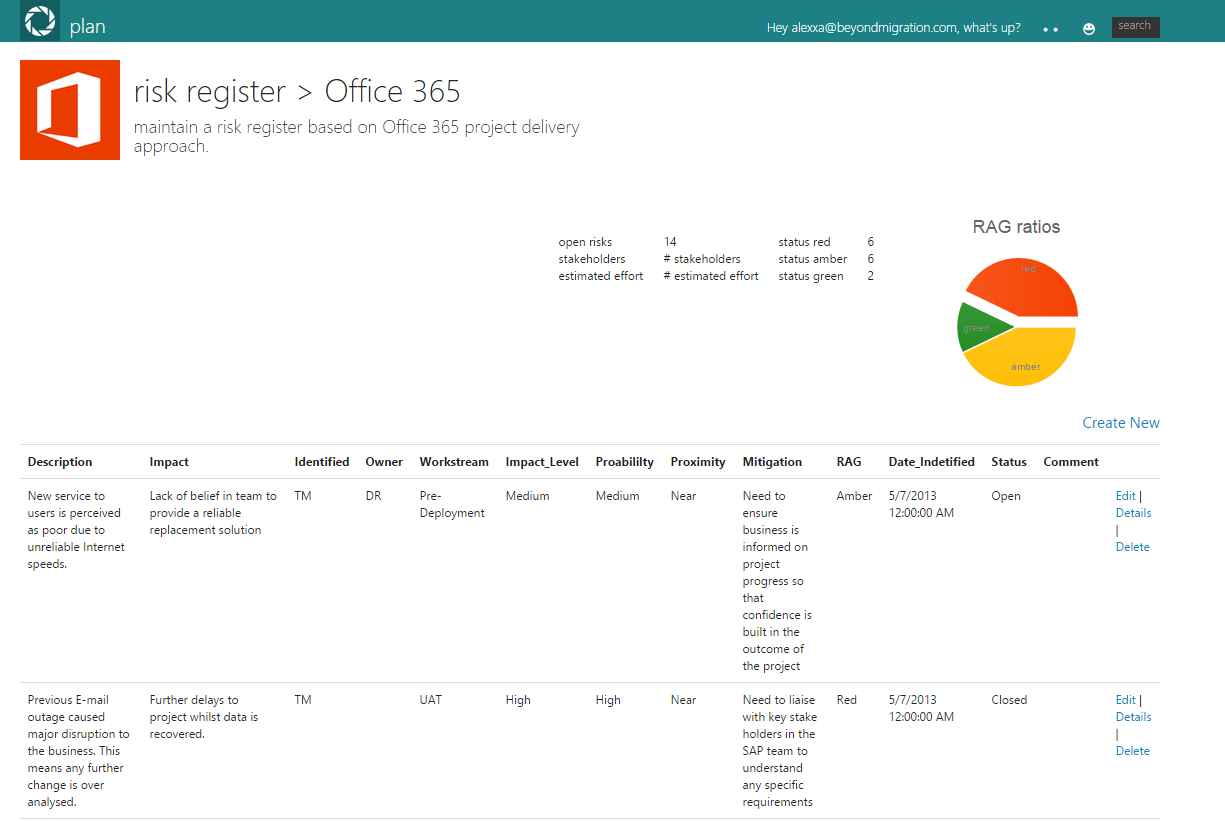Click the 'Need to liaise with key stake holders' cell
This screenshot has width=1225, height=821.
coord(779,751)
